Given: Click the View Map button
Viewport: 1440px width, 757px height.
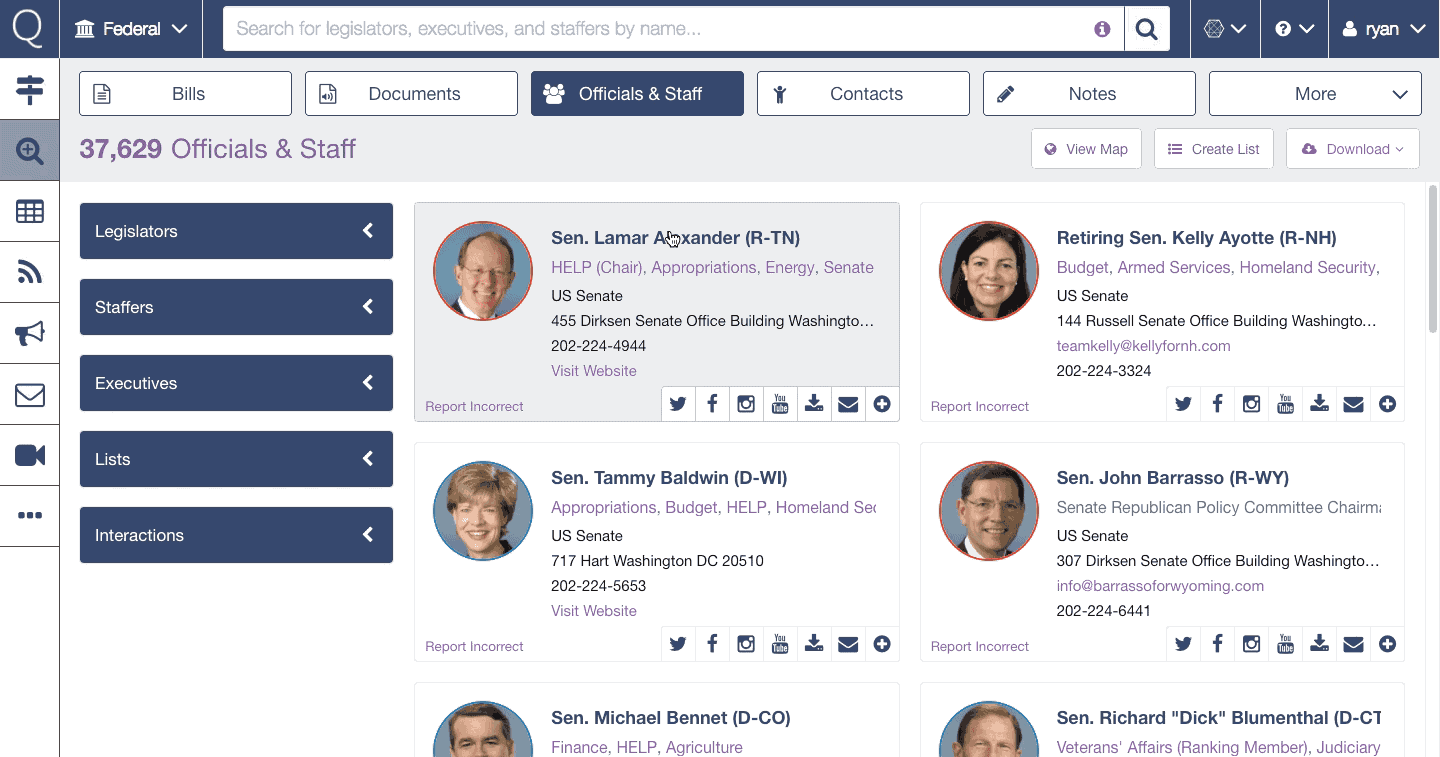Looking at the screenshot, I should click(1086, 149).
